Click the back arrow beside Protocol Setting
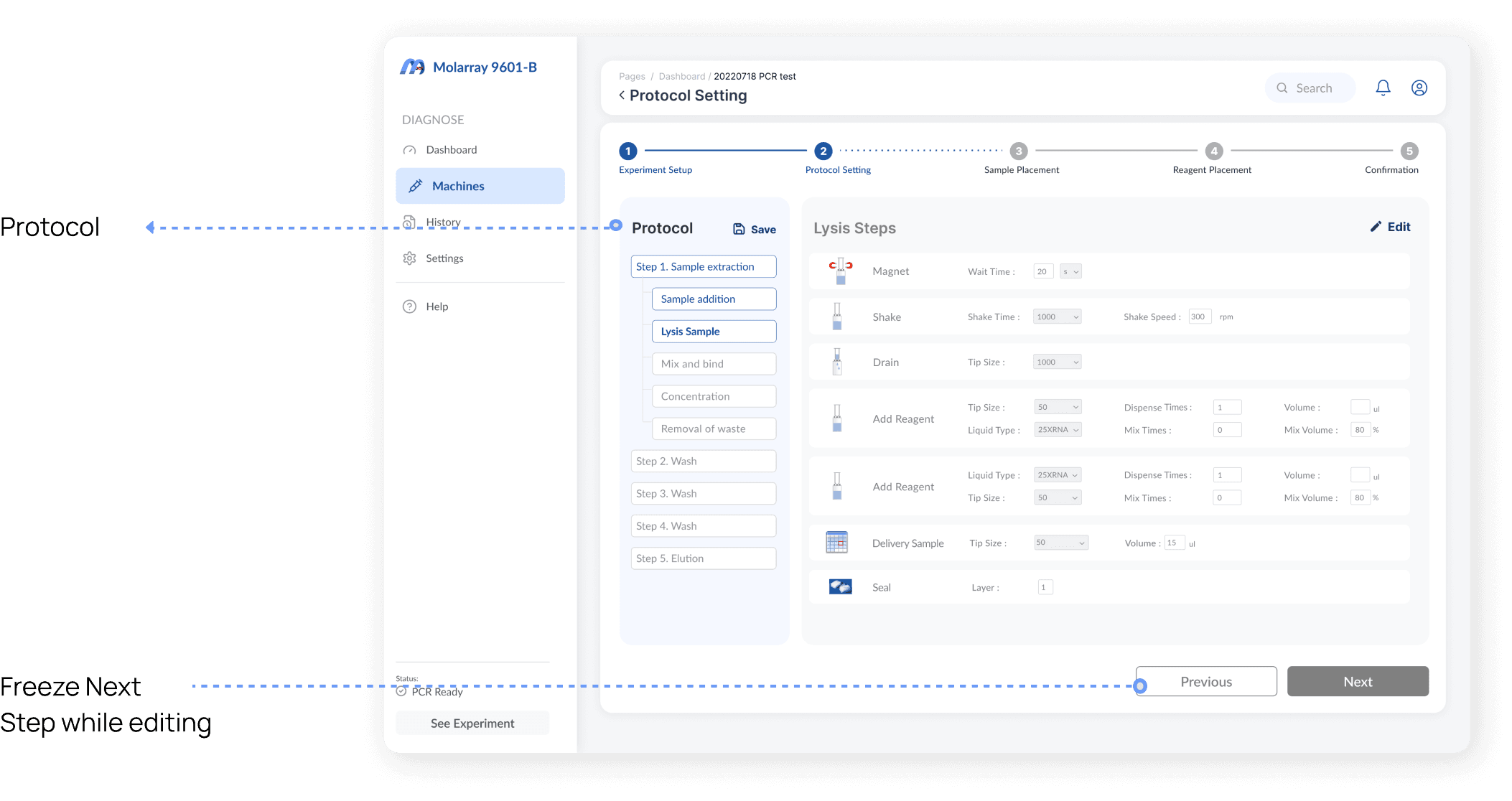This screenshot has width=1512, height=801. coord(622,95)
